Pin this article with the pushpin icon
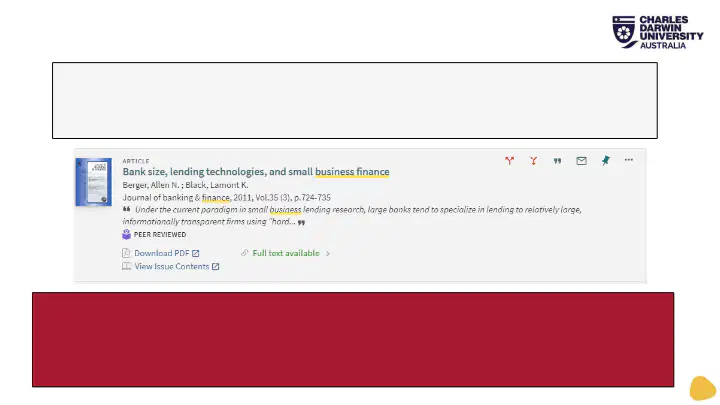This screenshot has width=720, height=405. pyautogui.click(x=606, y=160)
